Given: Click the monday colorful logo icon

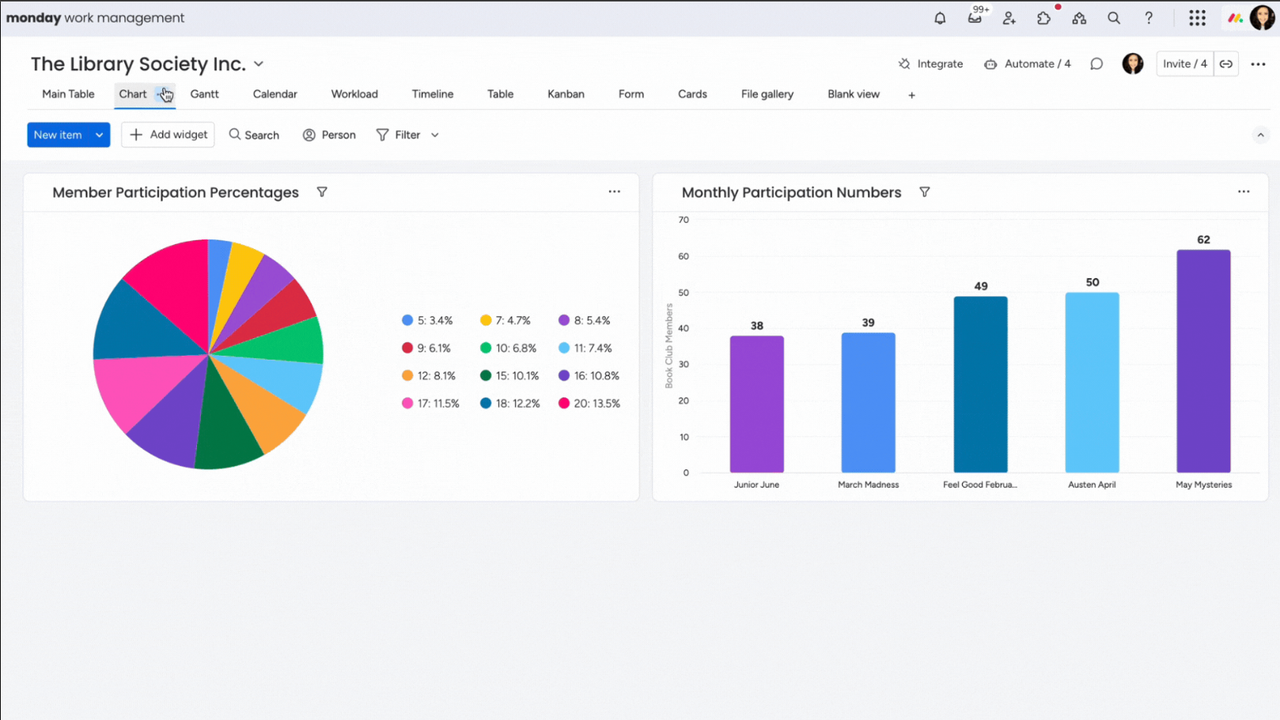Looking at the screenshot, I should tap(1236, 18).
